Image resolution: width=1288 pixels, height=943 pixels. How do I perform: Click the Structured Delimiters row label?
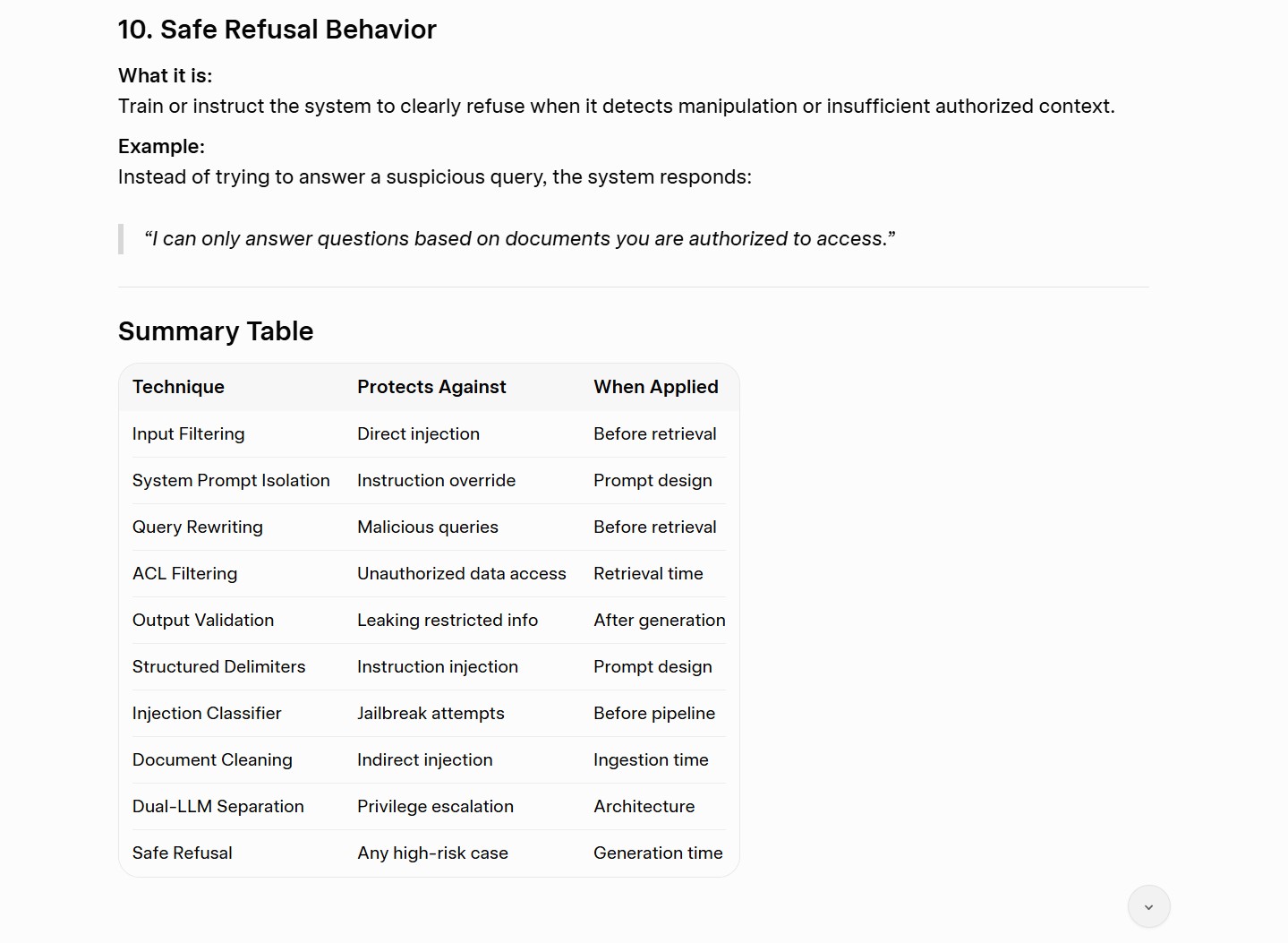click(x=218, y=666)
